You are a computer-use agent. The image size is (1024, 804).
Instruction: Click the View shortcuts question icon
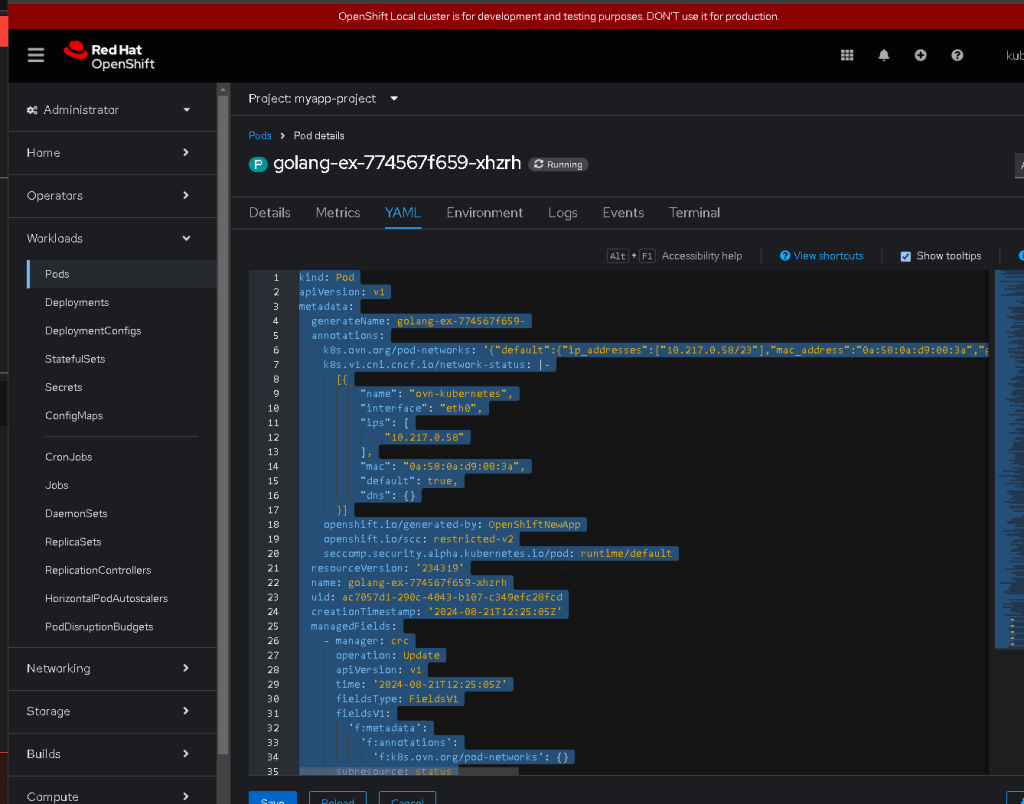(x=785, y=255)
